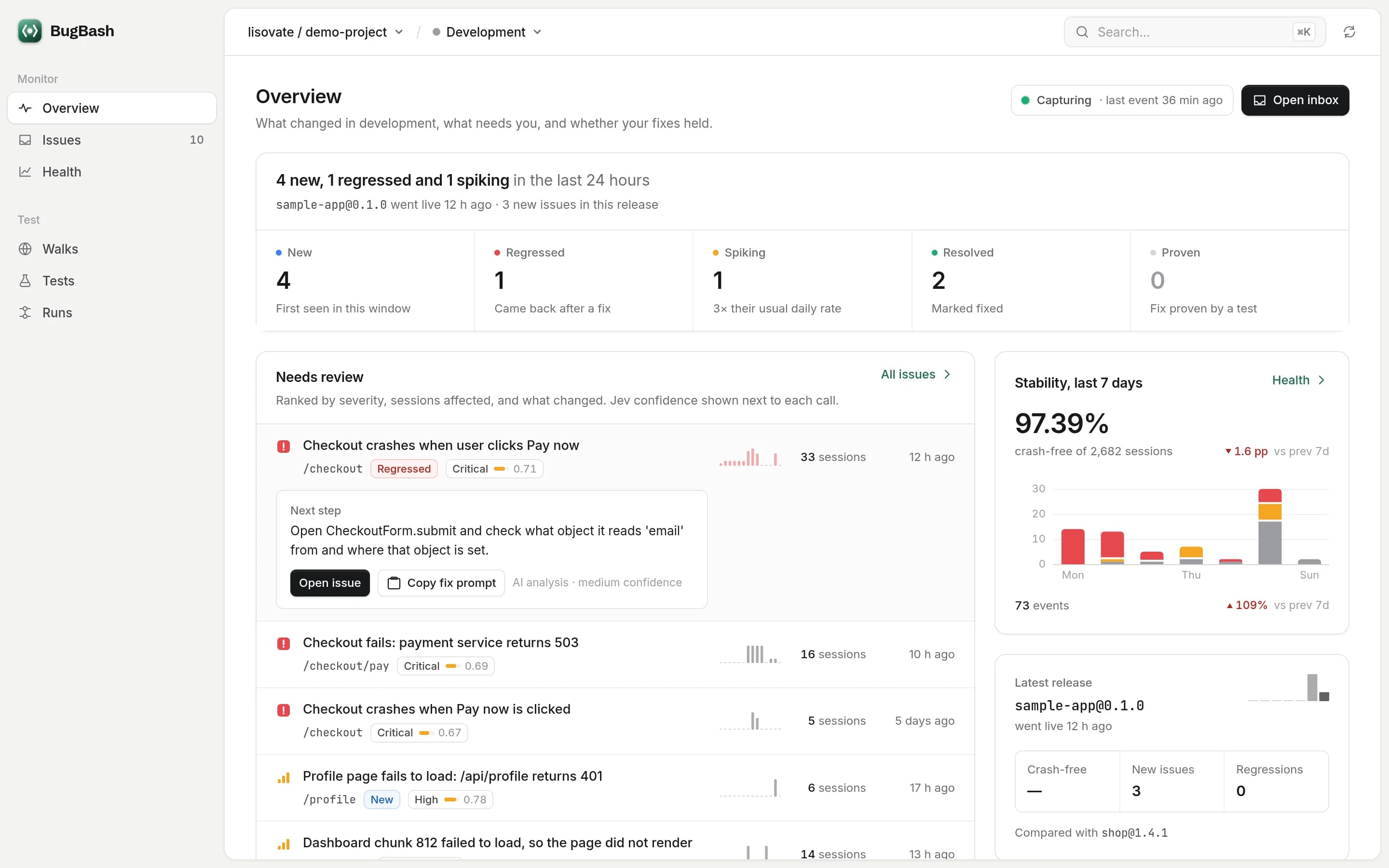Click the search magnifier icon
Viewport: 1389px width, 868px height.
(x=1082, y=32)
